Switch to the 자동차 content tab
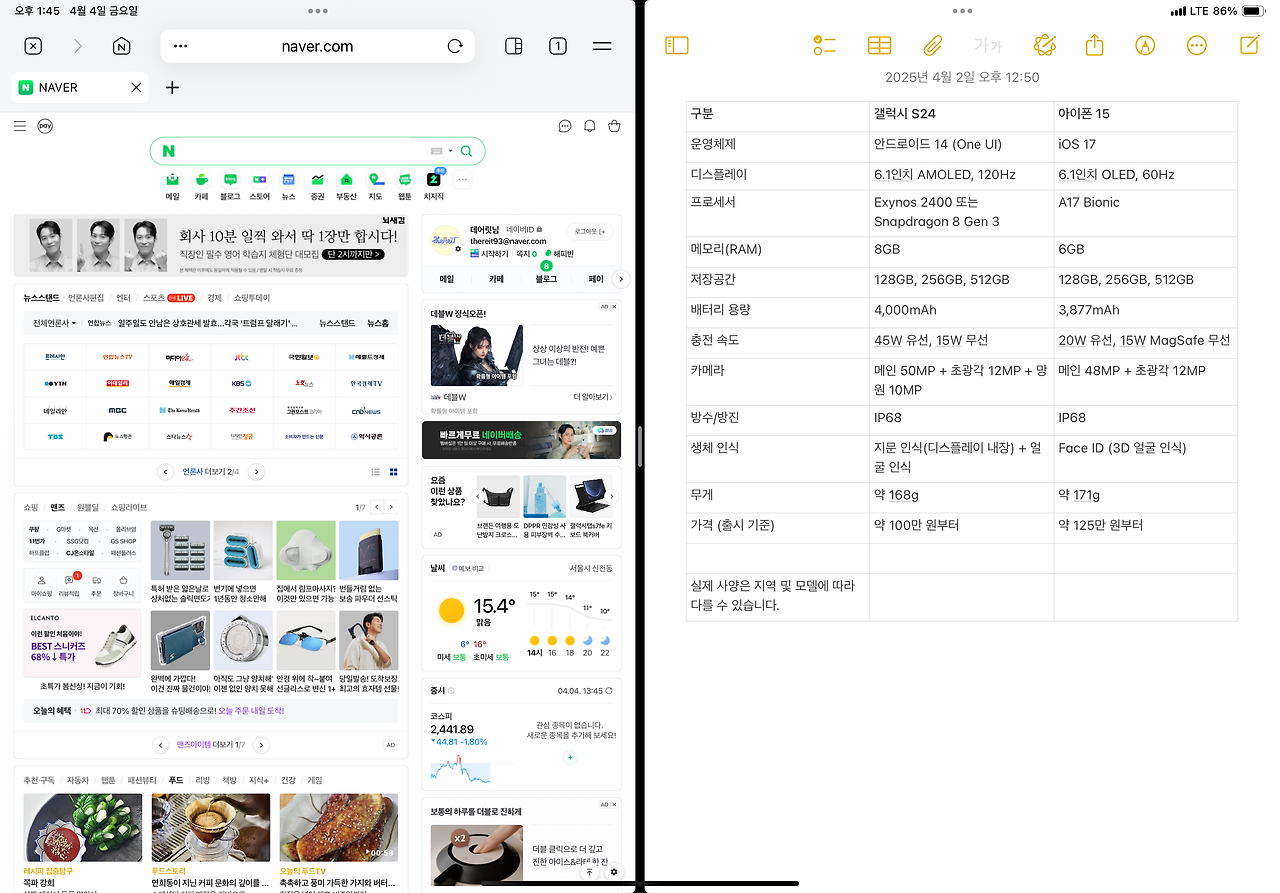 [x=77, y=780]
